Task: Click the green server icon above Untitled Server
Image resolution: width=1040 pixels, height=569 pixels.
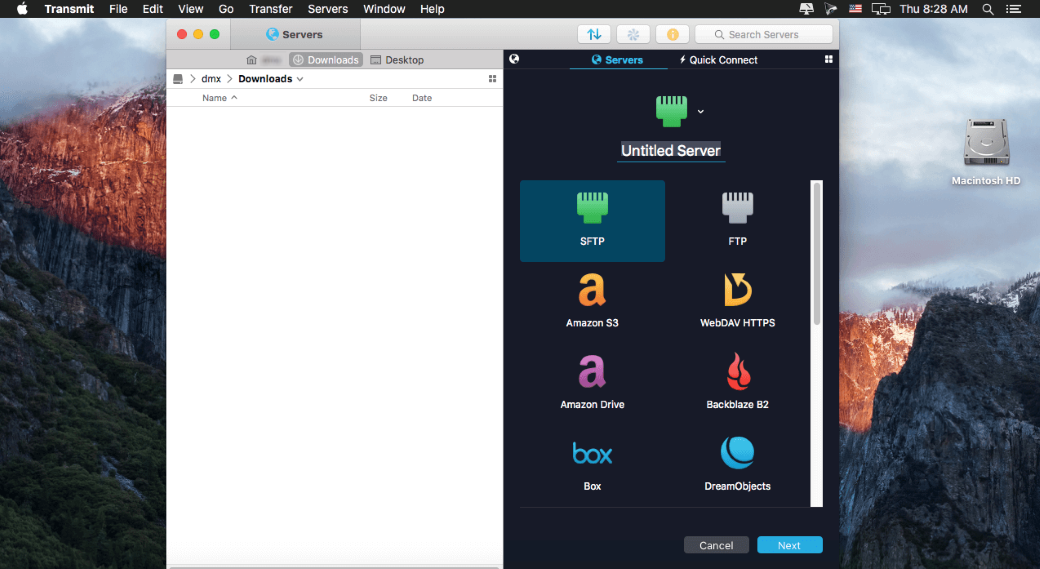Action: pyautogui.click(x=671, y=111)
